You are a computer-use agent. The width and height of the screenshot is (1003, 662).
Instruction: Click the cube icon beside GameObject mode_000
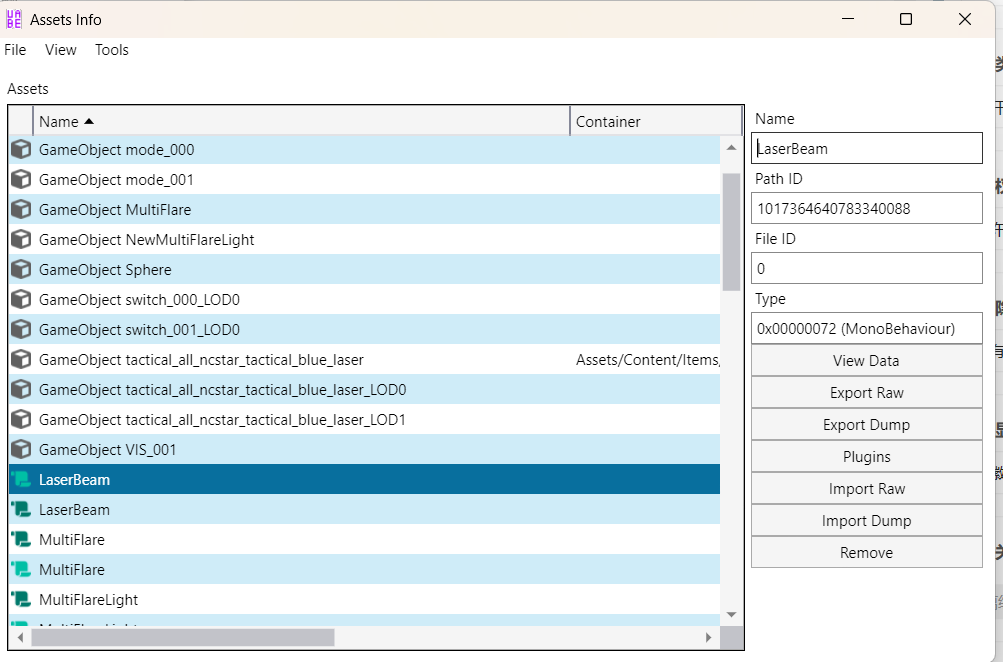[20, 150]
